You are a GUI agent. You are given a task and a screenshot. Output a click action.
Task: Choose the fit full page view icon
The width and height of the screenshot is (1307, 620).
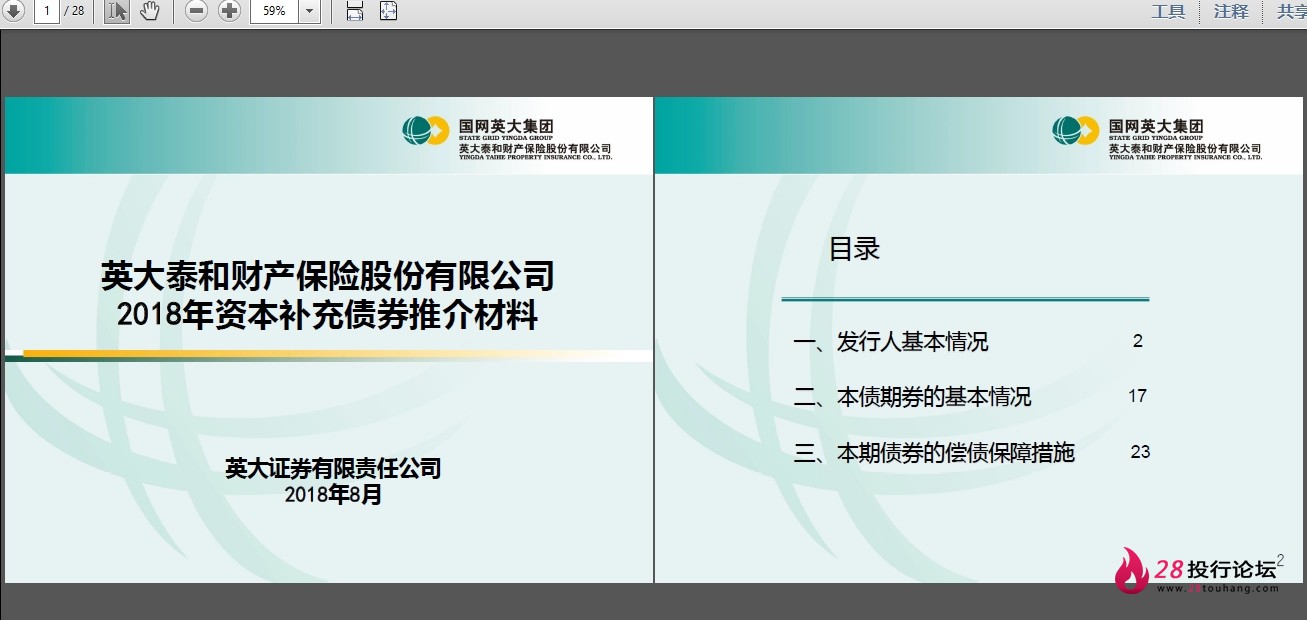389,11
